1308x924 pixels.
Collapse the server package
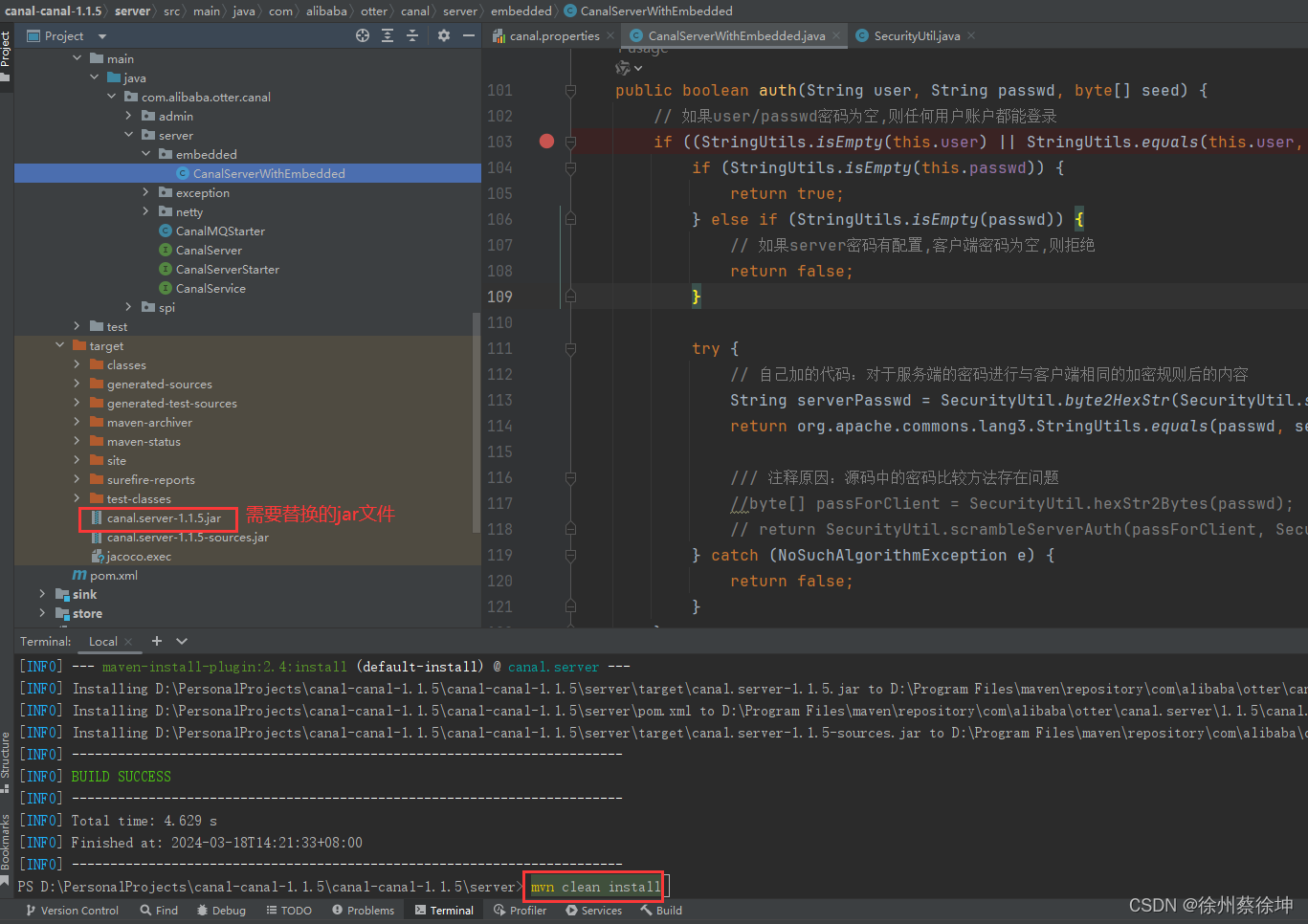click(x=129, y=135)
